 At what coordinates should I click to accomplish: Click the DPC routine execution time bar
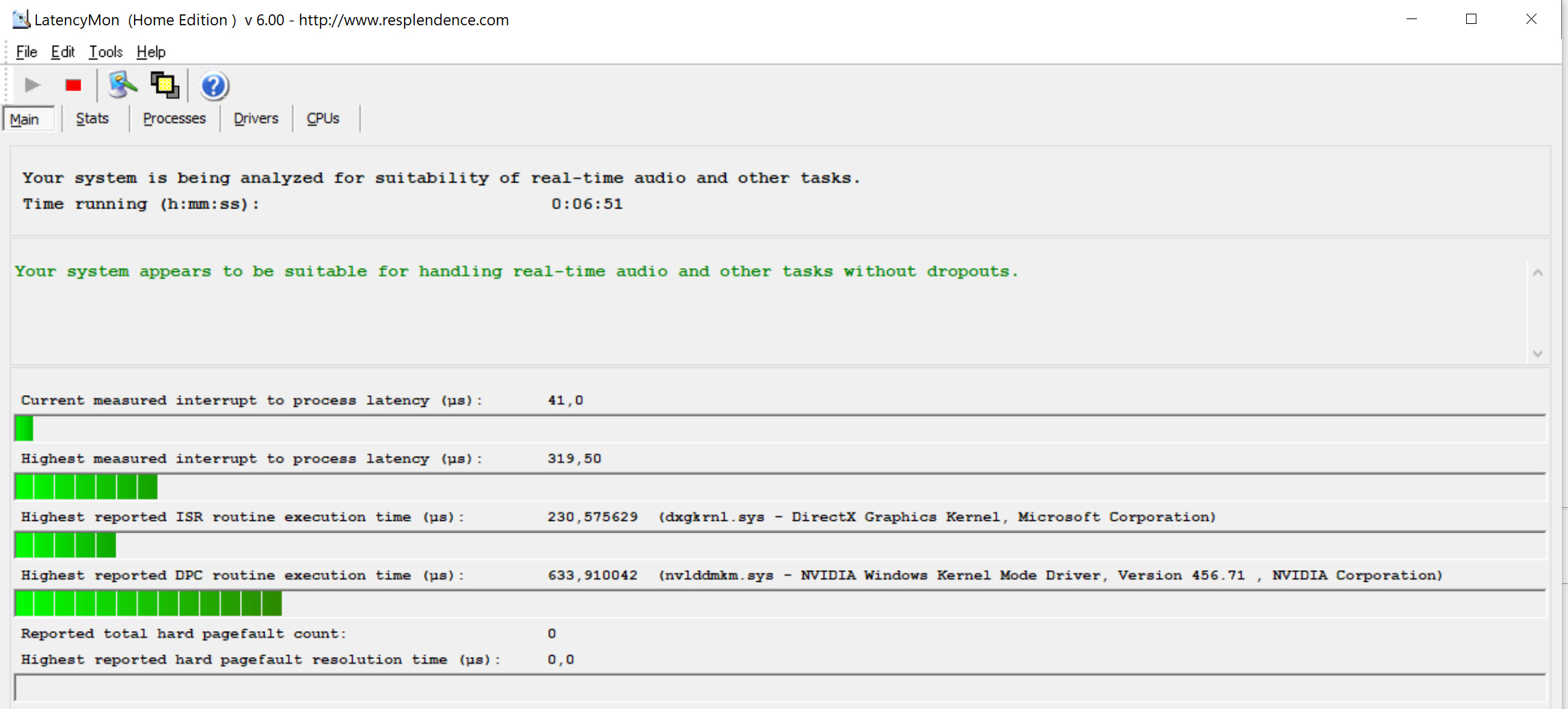(780, 604)
